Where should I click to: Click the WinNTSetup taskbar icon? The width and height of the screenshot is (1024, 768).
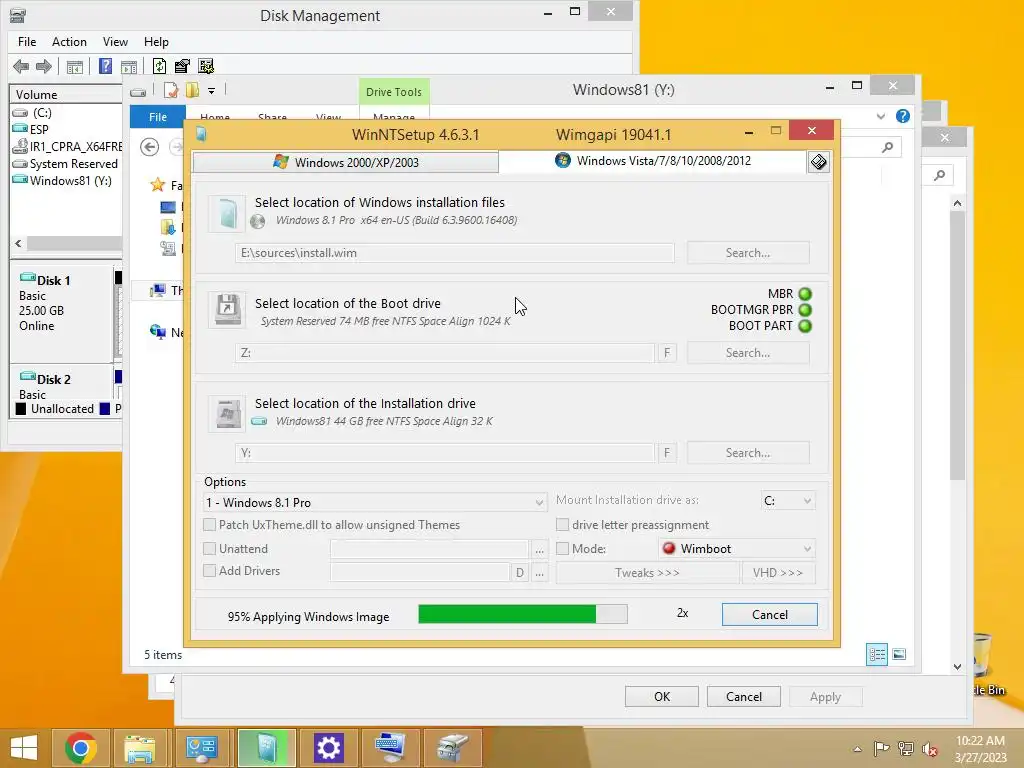(266, 748)
